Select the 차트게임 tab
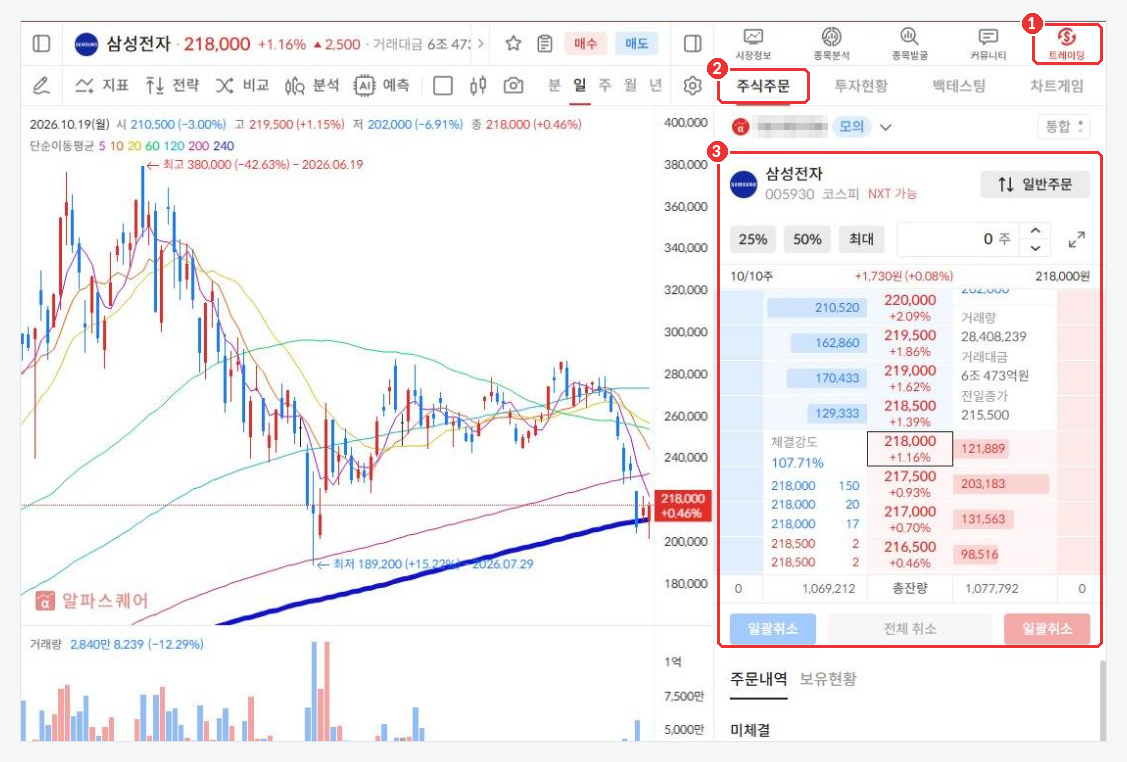The height and width of the screenshot is (762, 1127). [1057, 86]
